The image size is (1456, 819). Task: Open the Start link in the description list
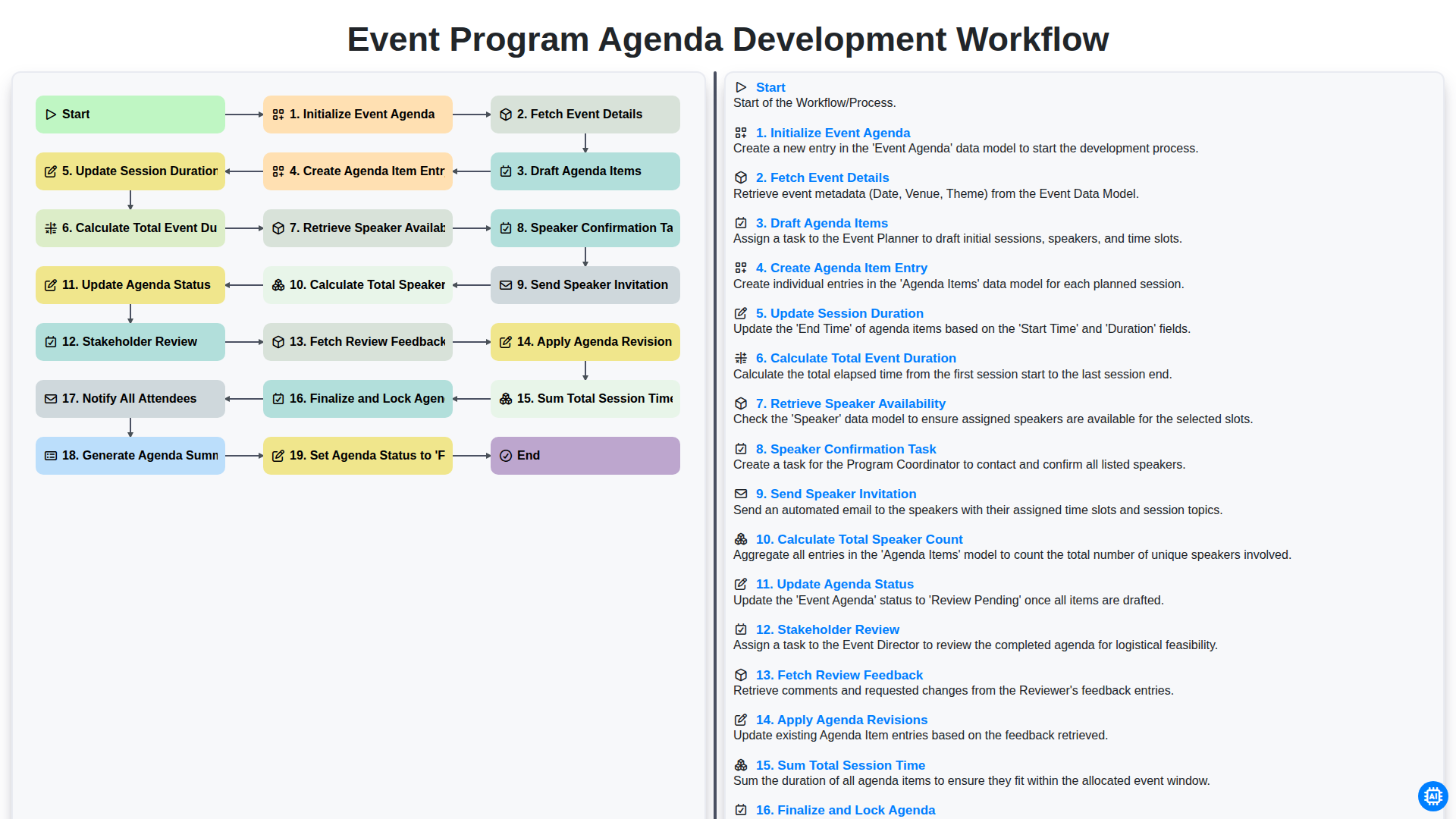click(x=770, y=87)
